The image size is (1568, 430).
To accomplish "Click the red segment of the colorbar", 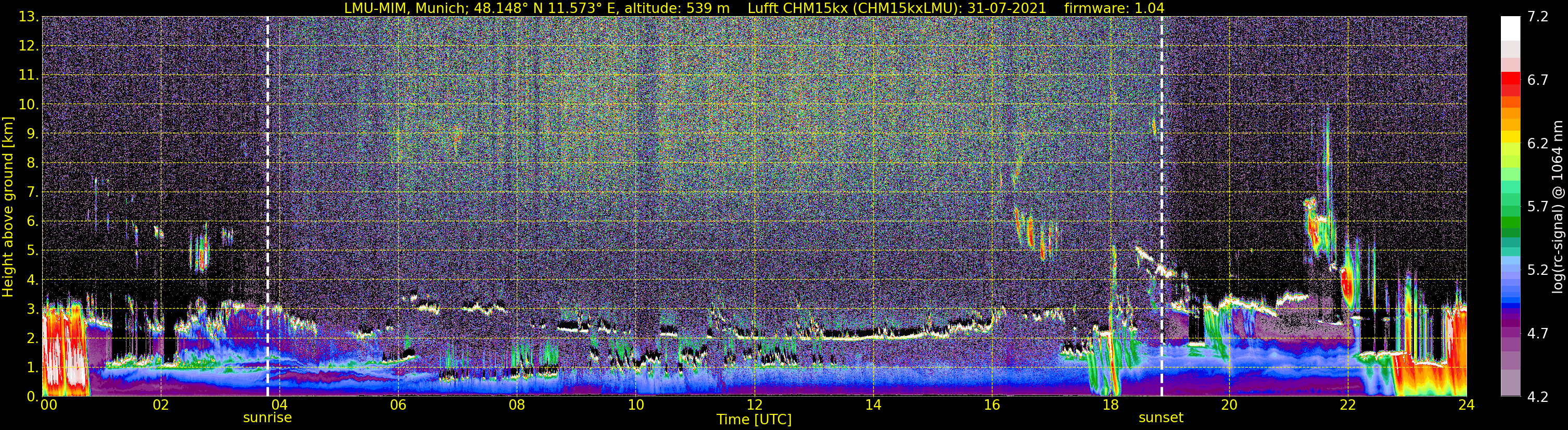I will coord(1510,79).
